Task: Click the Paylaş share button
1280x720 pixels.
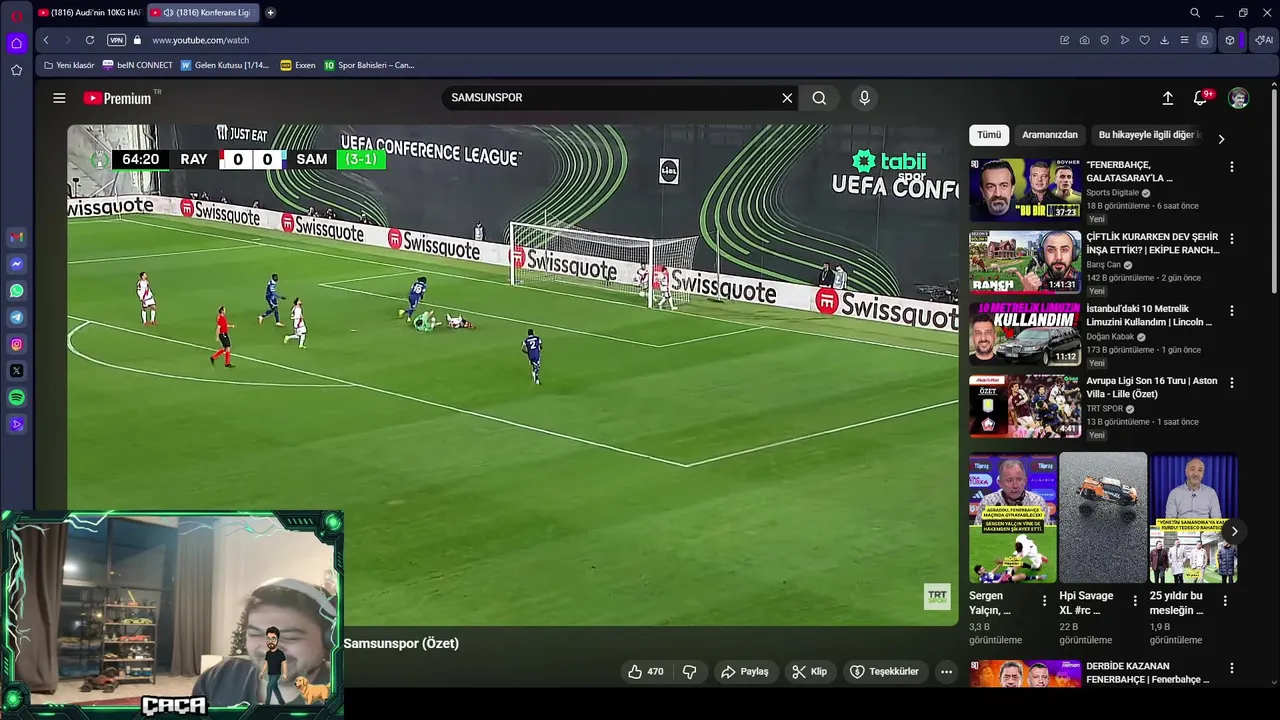Action: [745, 672]
